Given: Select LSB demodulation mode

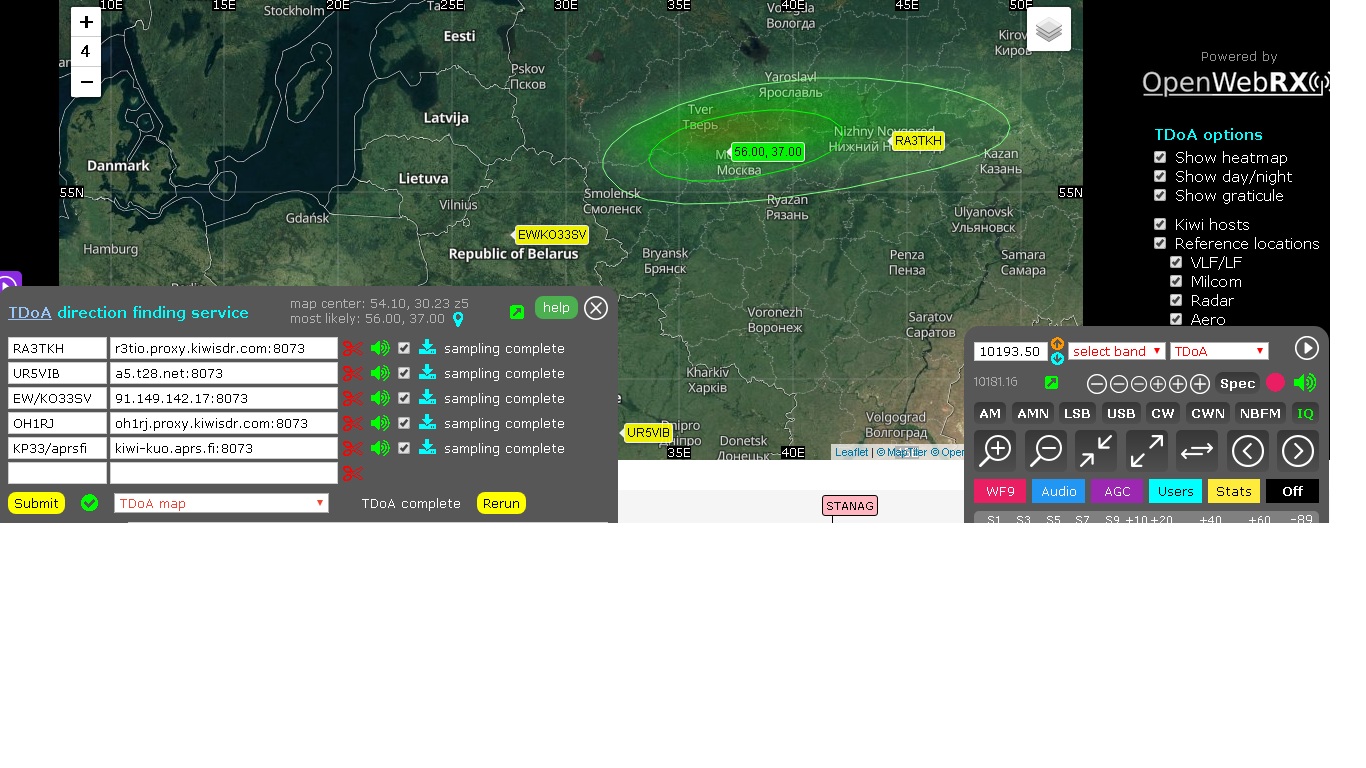Looking at the screenshot, I should point(1077,413).
